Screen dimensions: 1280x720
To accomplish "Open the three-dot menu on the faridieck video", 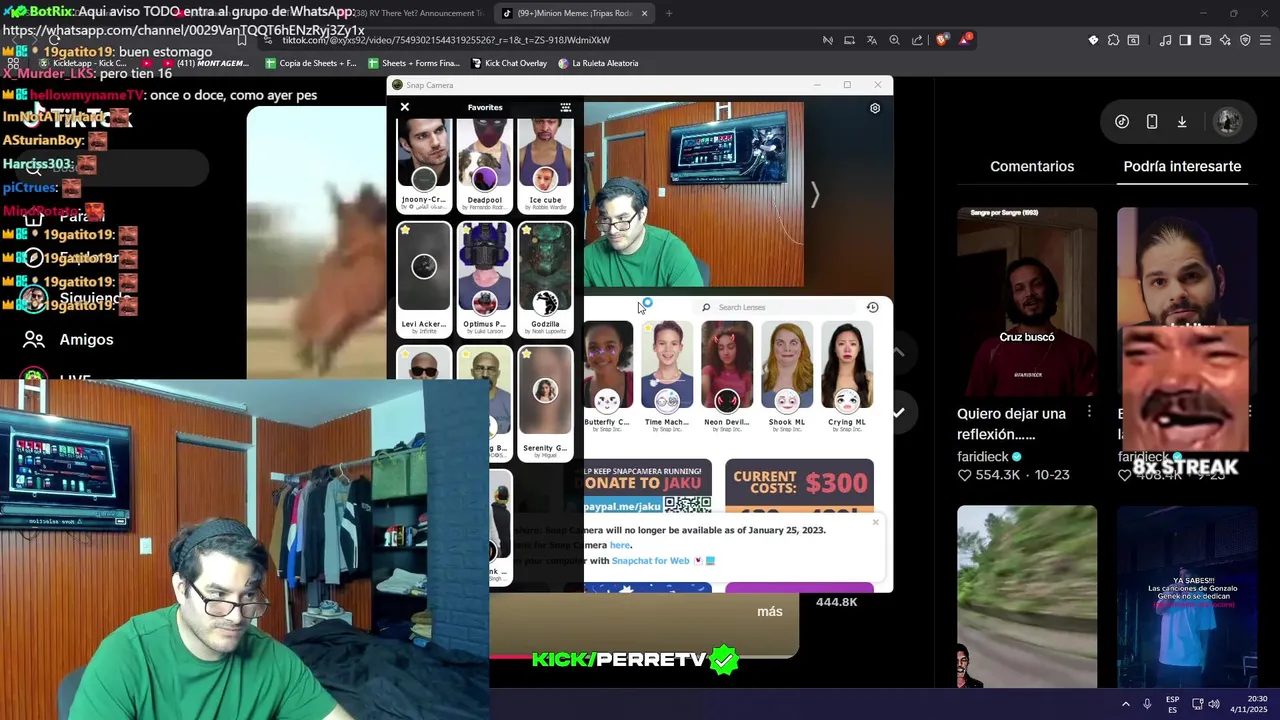I will pos(1089,412).
